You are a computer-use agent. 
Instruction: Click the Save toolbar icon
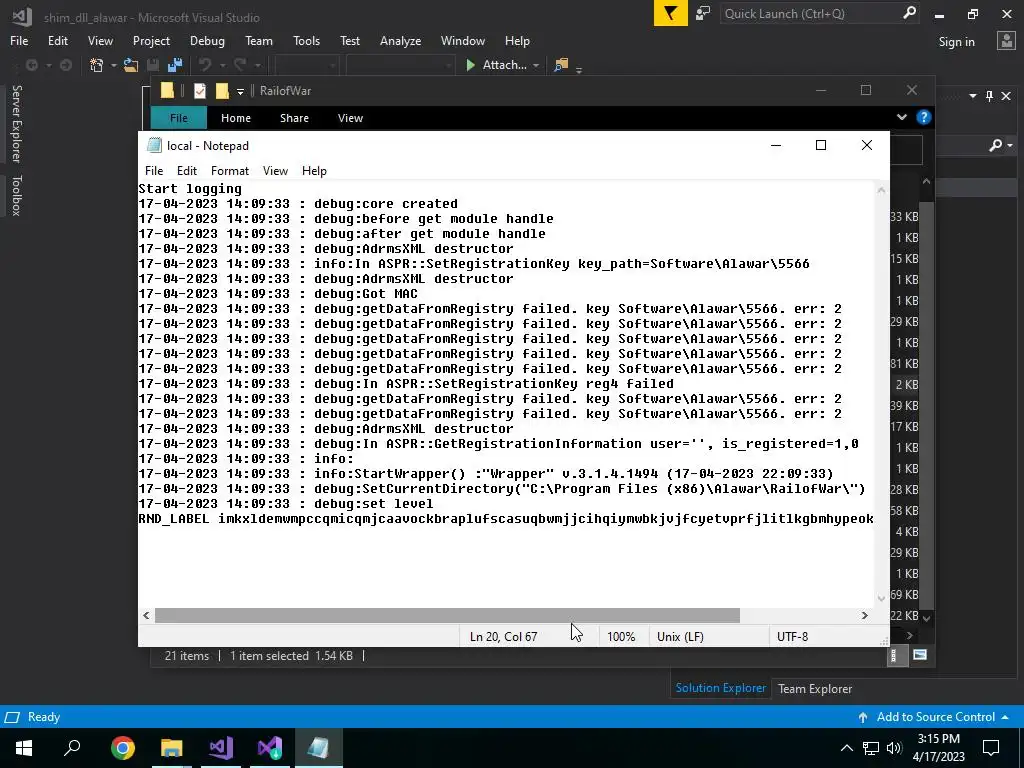pos(153,65)
